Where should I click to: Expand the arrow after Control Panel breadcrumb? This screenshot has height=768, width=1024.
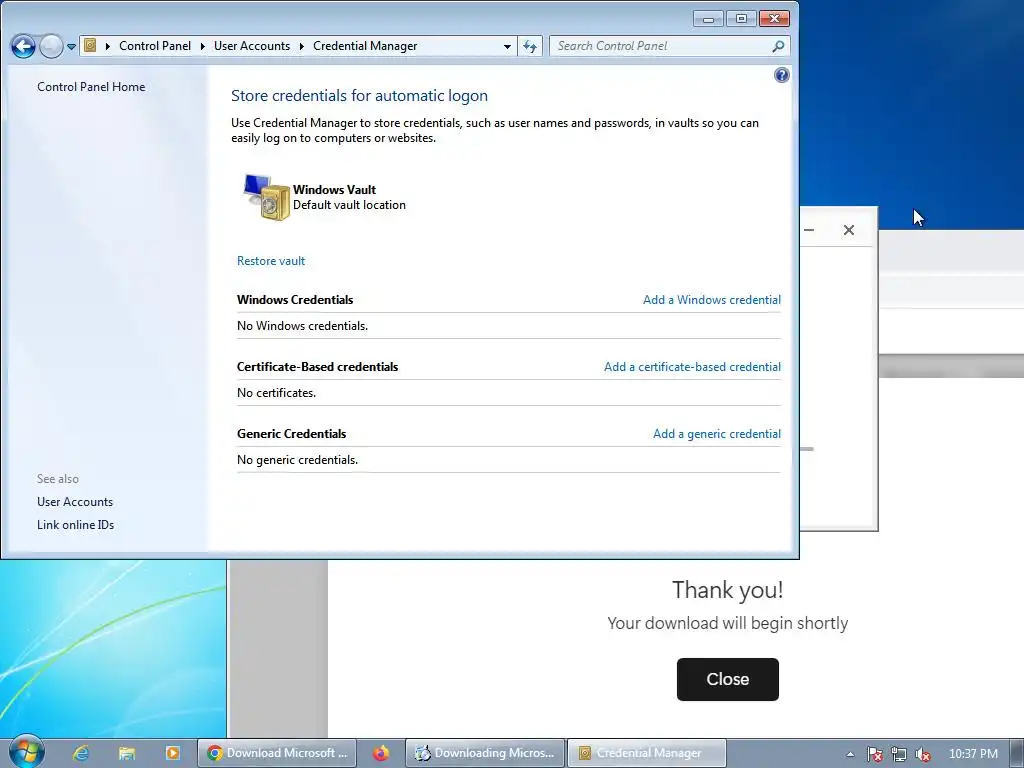pyautogui.click(x=108, y=46)
